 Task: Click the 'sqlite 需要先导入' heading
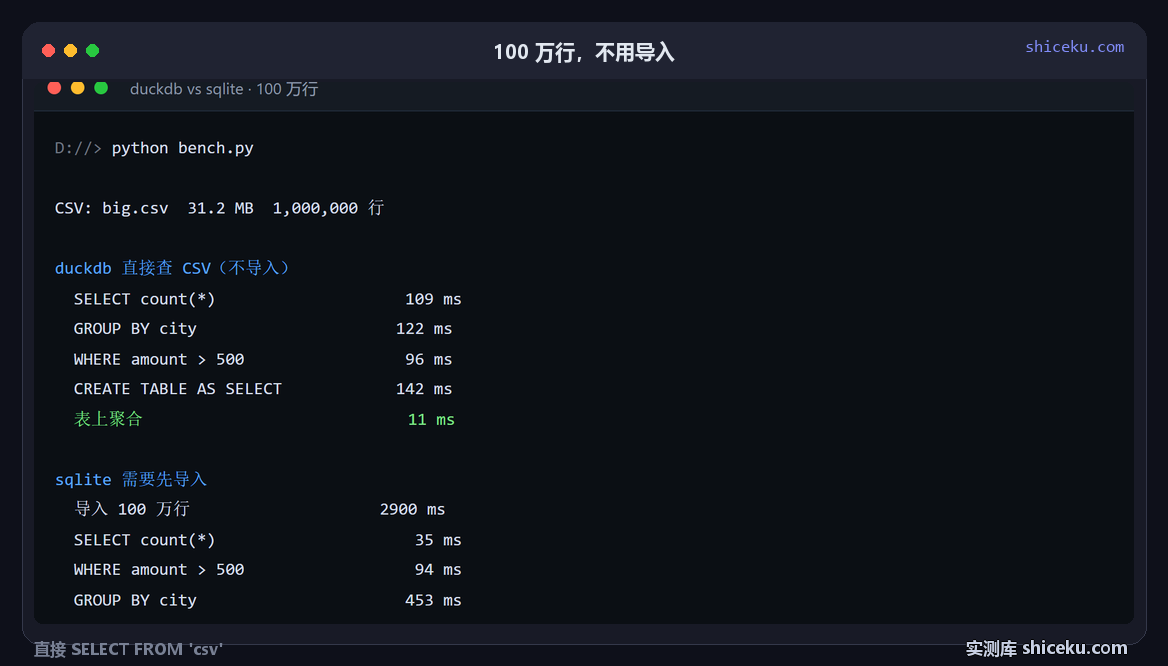pos(131,480)
